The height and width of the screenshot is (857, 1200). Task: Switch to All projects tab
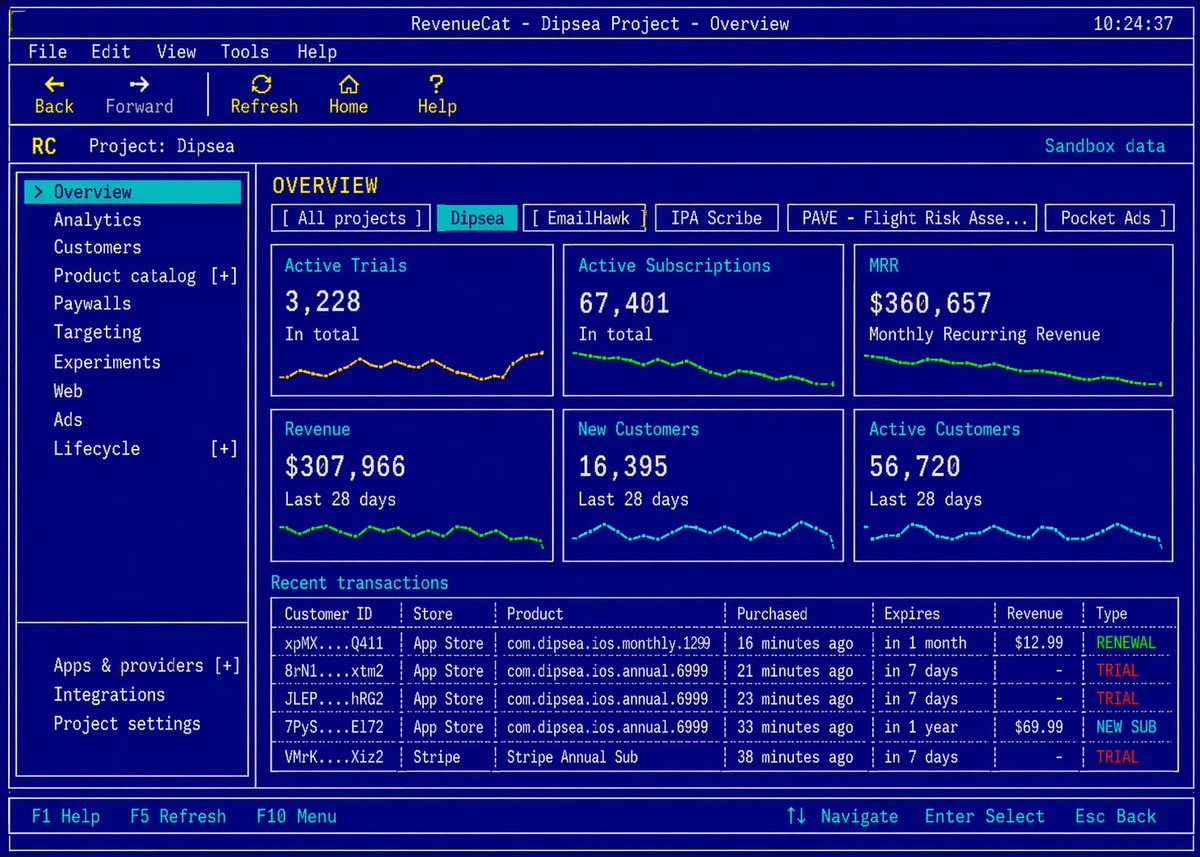tap(351, 218)
